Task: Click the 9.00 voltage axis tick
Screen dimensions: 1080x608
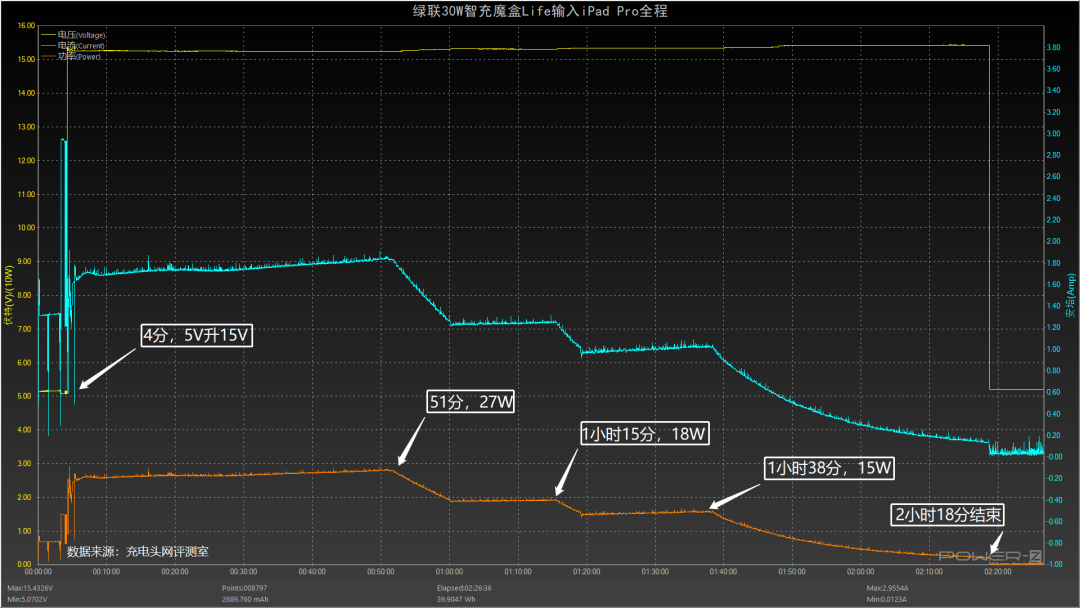Action: (24, 262)
